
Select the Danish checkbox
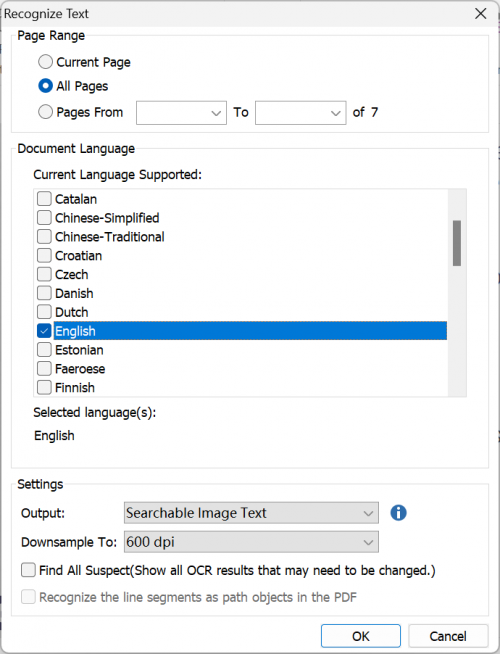click(44, 293)
